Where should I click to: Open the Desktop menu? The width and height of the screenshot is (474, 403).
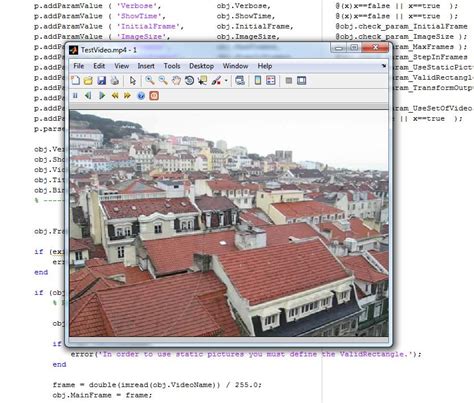[201, 66]
